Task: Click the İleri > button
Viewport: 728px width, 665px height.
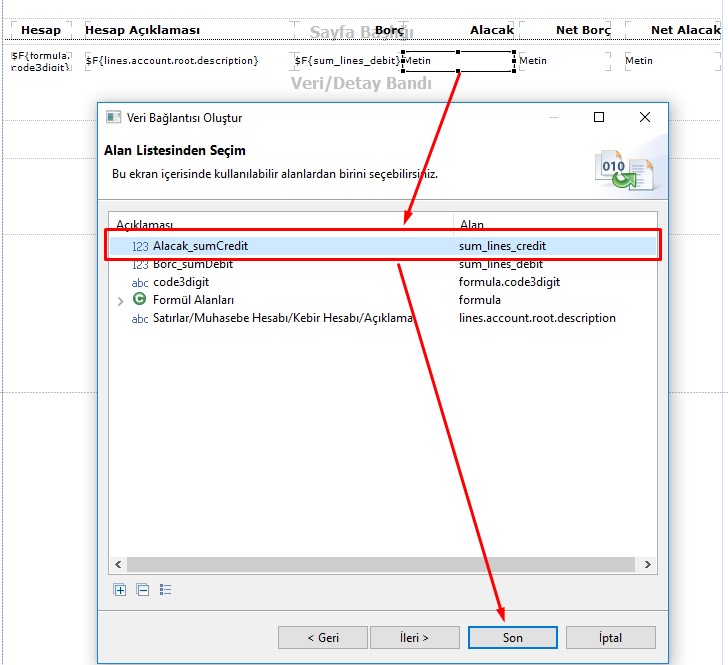Action: point(415,638)
